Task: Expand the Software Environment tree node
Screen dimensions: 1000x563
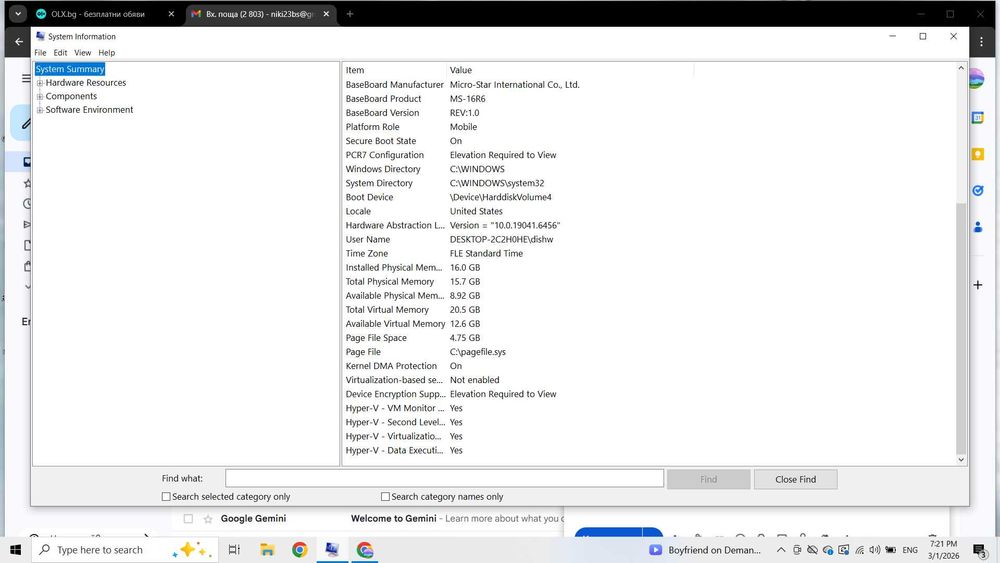Action: pos(40,110)
